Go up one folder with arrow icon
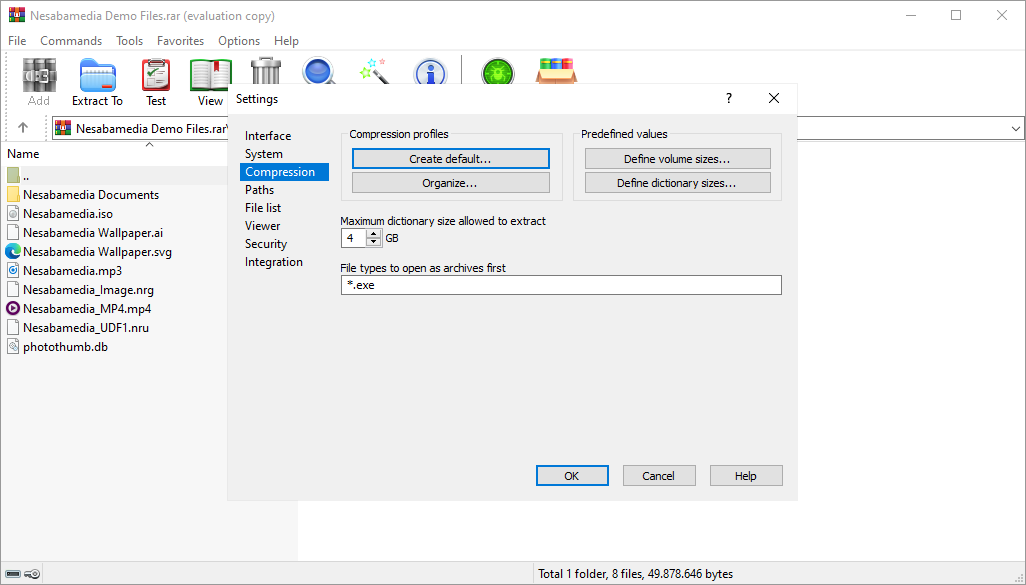Screen dimensions: 1026x585 pyautogui.click(x=23, y=128)
